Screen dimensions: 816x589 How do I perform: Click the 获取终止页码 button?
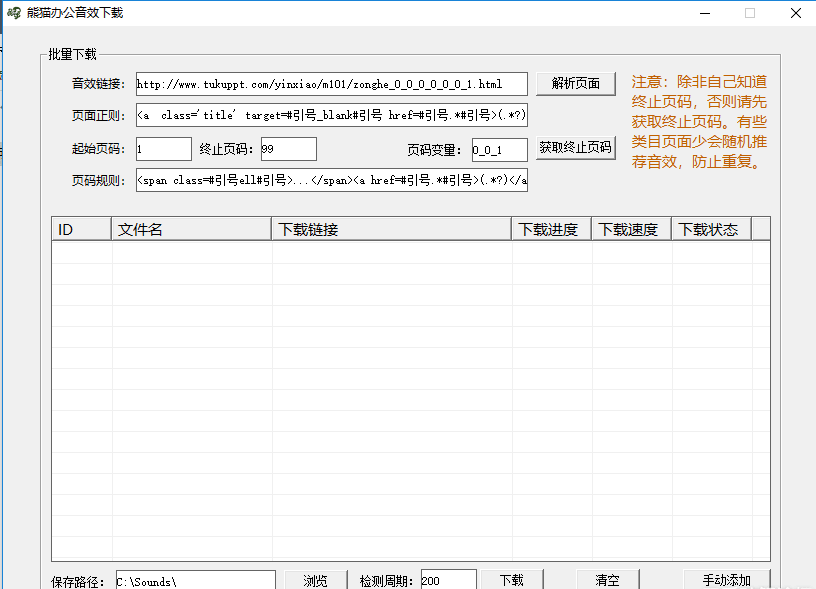coord(576,148)
